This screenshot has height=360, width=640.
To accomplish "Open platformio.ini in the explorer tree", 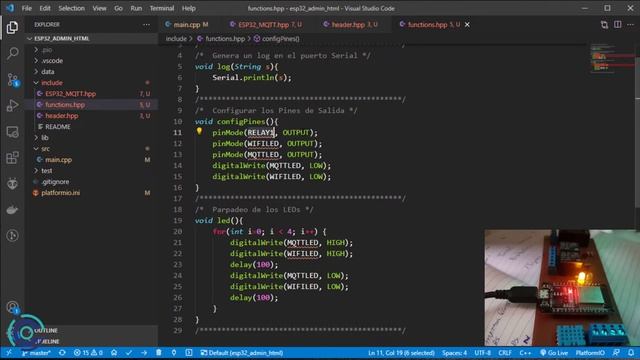I will [60, 193].
